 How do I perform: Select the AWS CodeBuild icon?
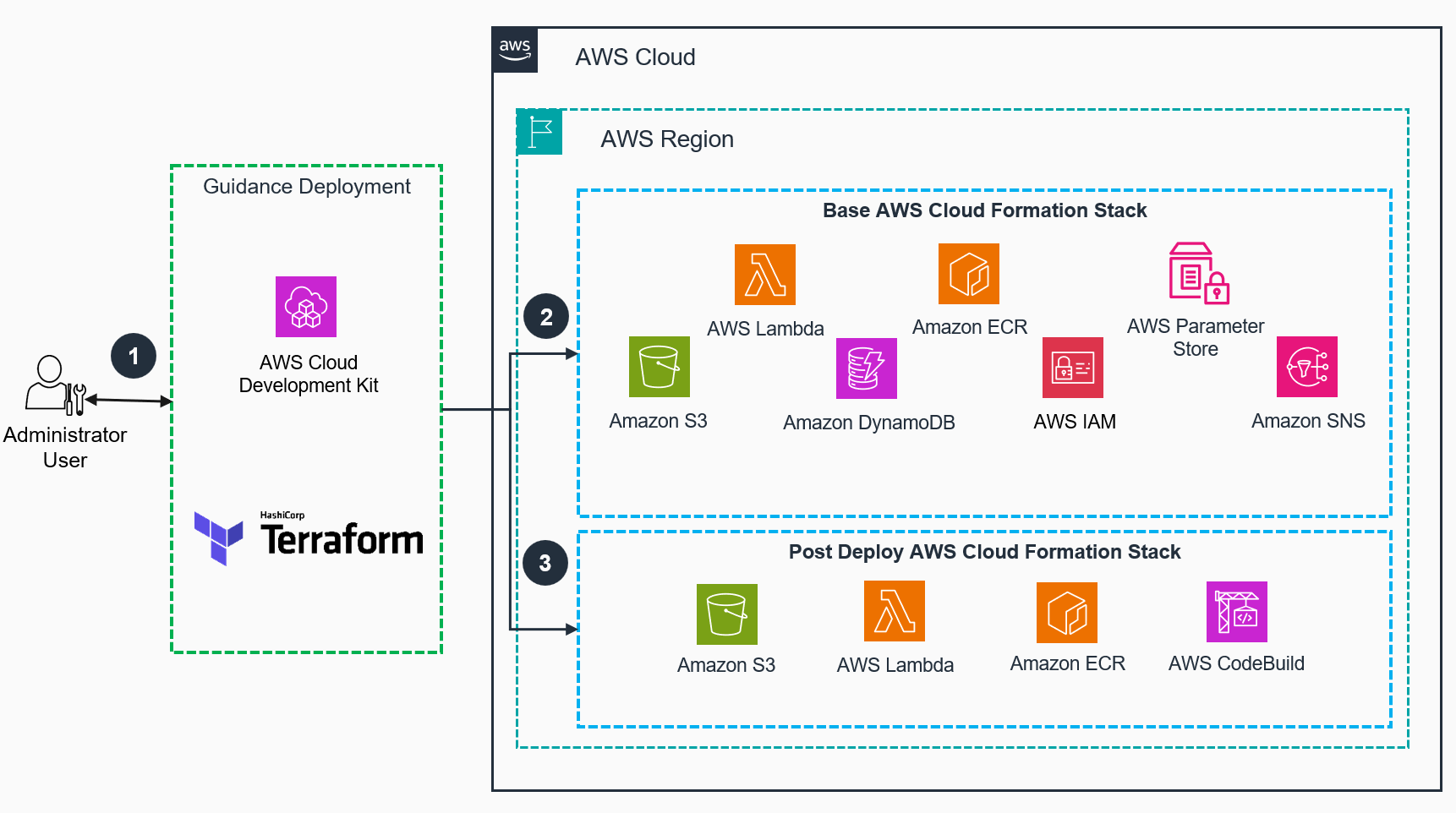coord(1237,612)
